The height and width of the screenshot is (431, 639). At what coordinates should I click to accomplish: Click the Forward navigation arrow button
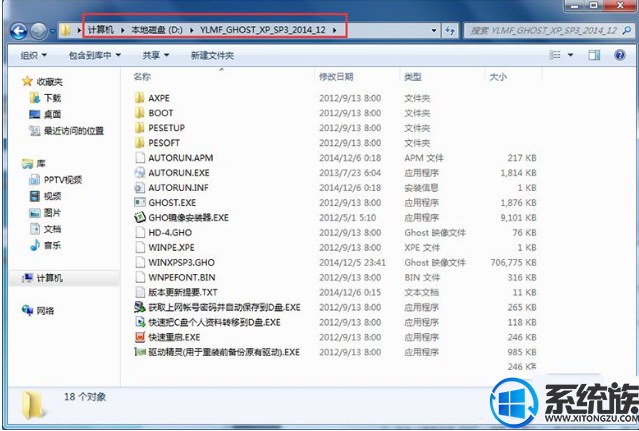39,31
